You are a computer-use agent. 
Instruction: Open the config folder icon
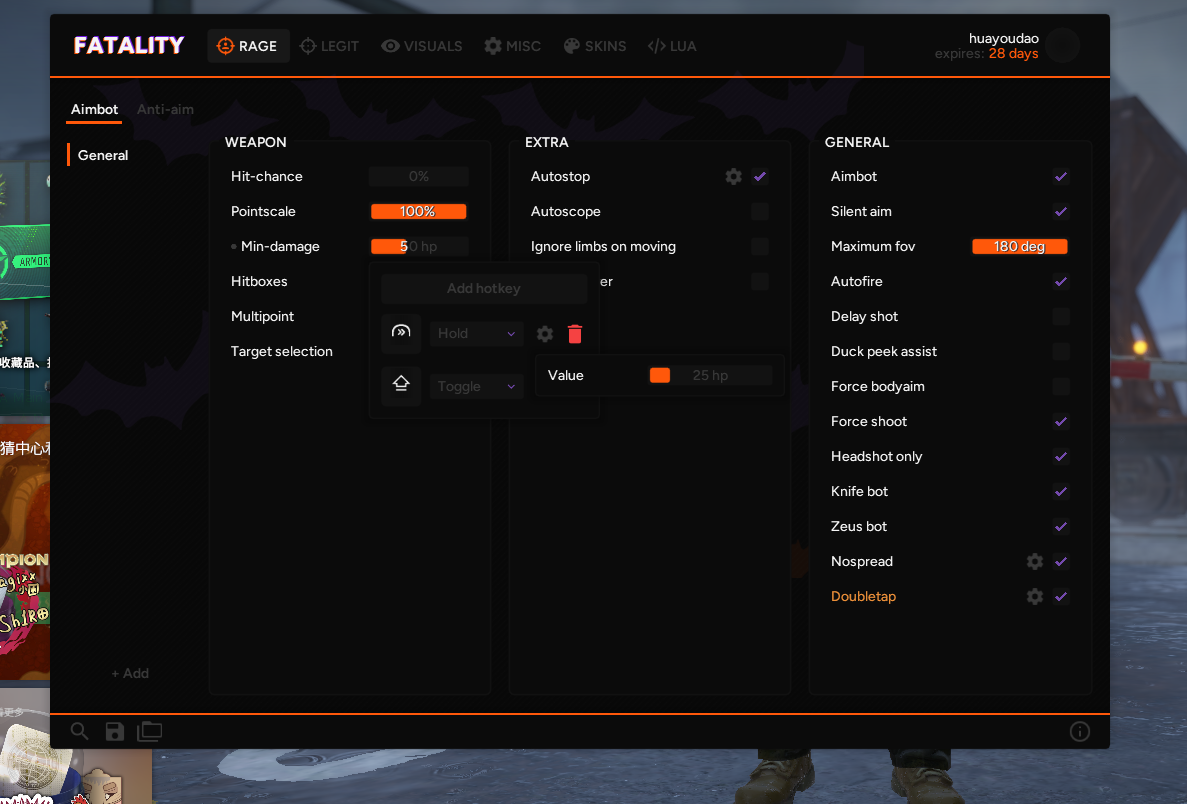pyautogui.click(x=149, y=731)
